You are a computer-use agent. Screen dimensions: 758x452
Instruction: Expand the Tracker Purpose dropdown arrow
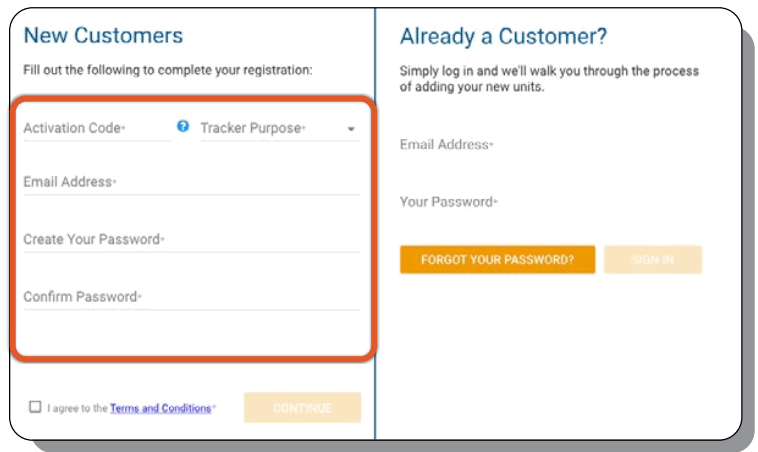(351, 129)
